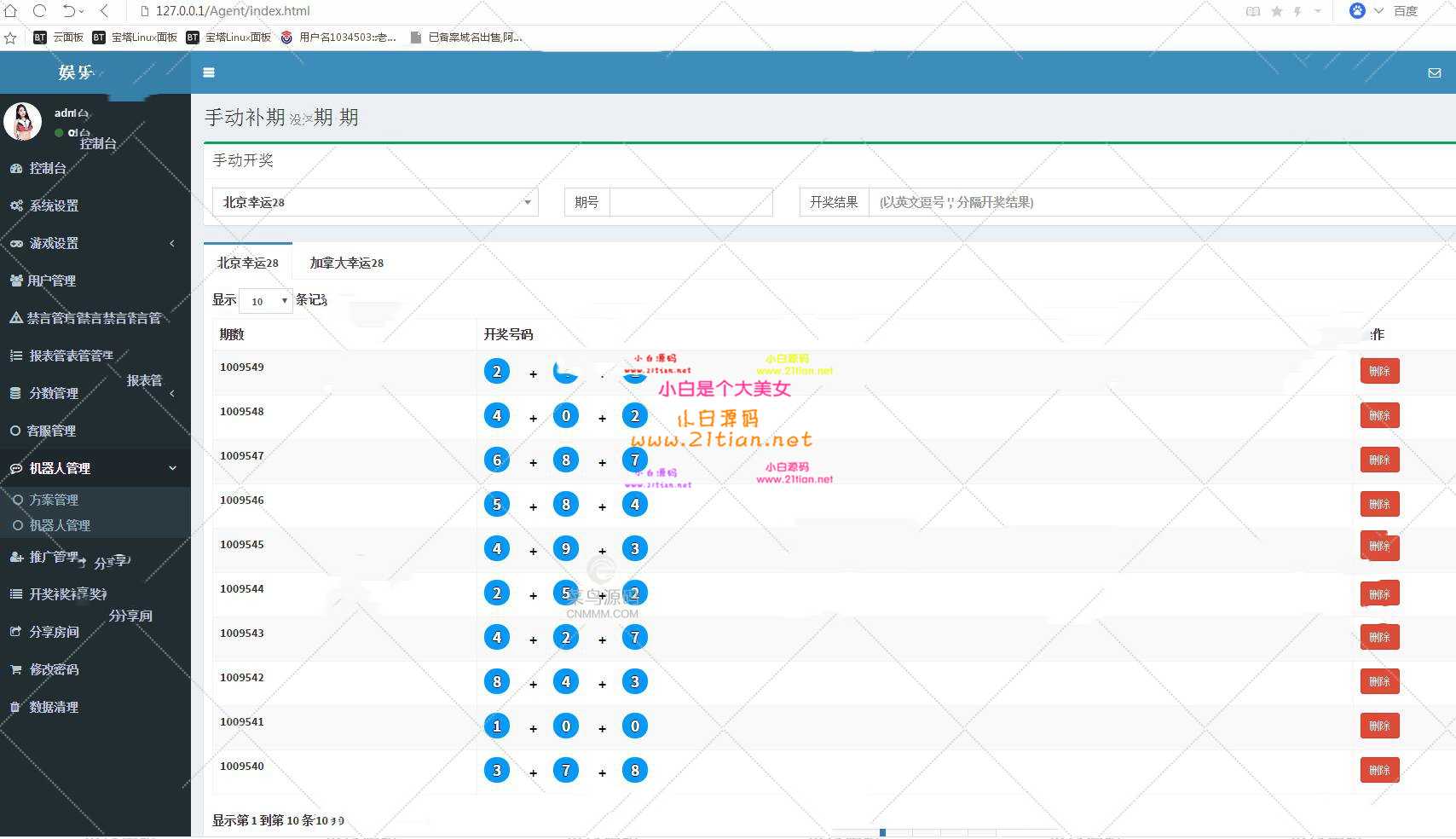
Task: Click the browser home icon
Action: (11, 11)
